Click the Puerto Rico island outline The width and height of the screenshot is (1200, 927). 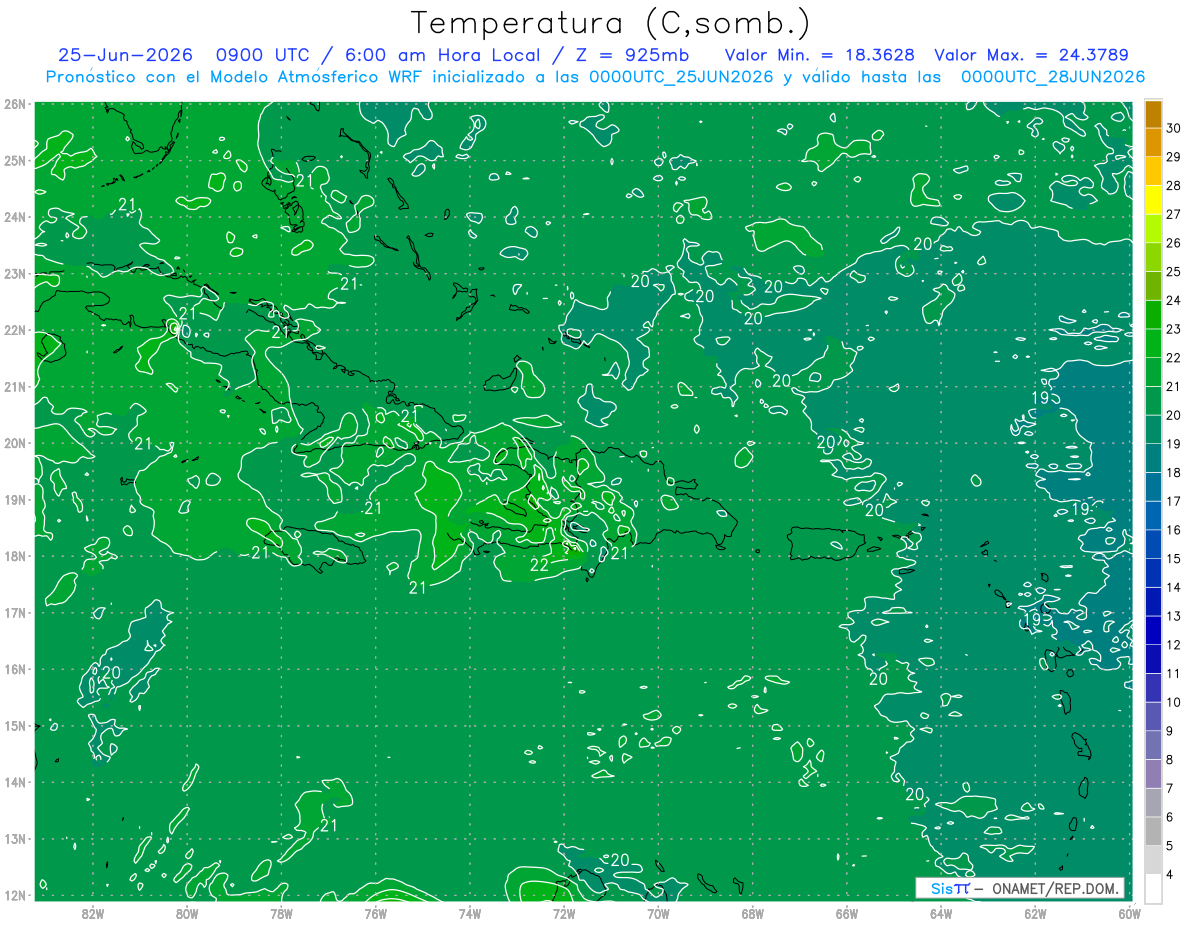pyautogui.click(x=828, y=544)
